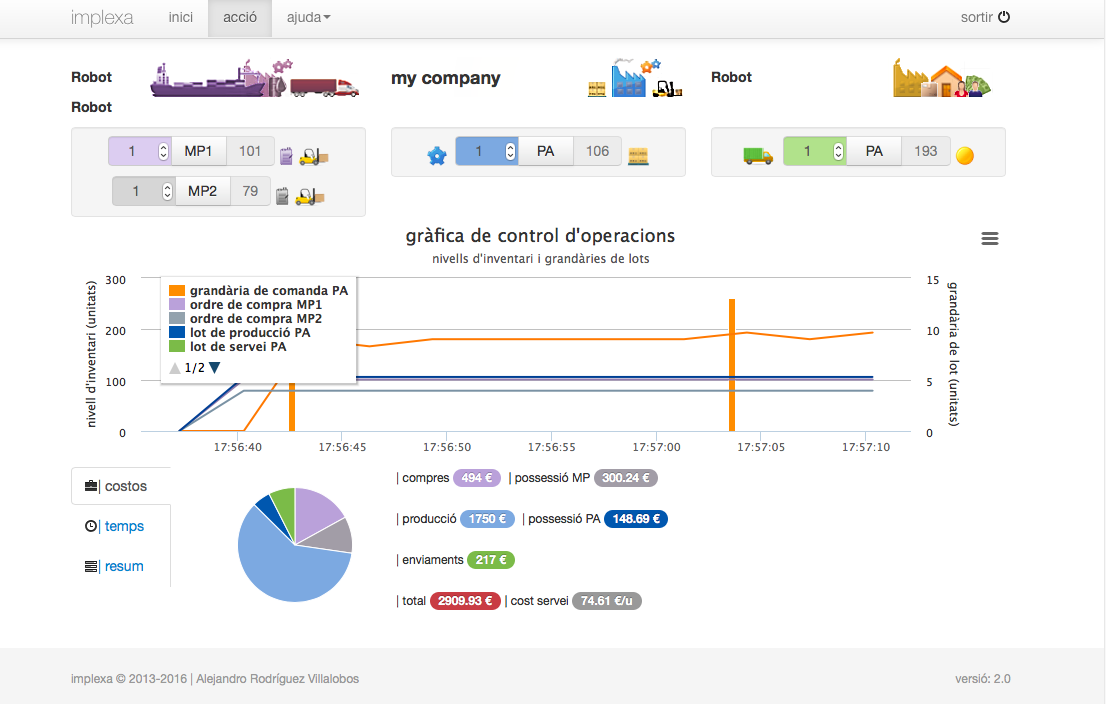The width and height of the screenshot is (1106, 704).
Task: Click the yellow coin icon beside 193
Action: click(x=965, y=155)
